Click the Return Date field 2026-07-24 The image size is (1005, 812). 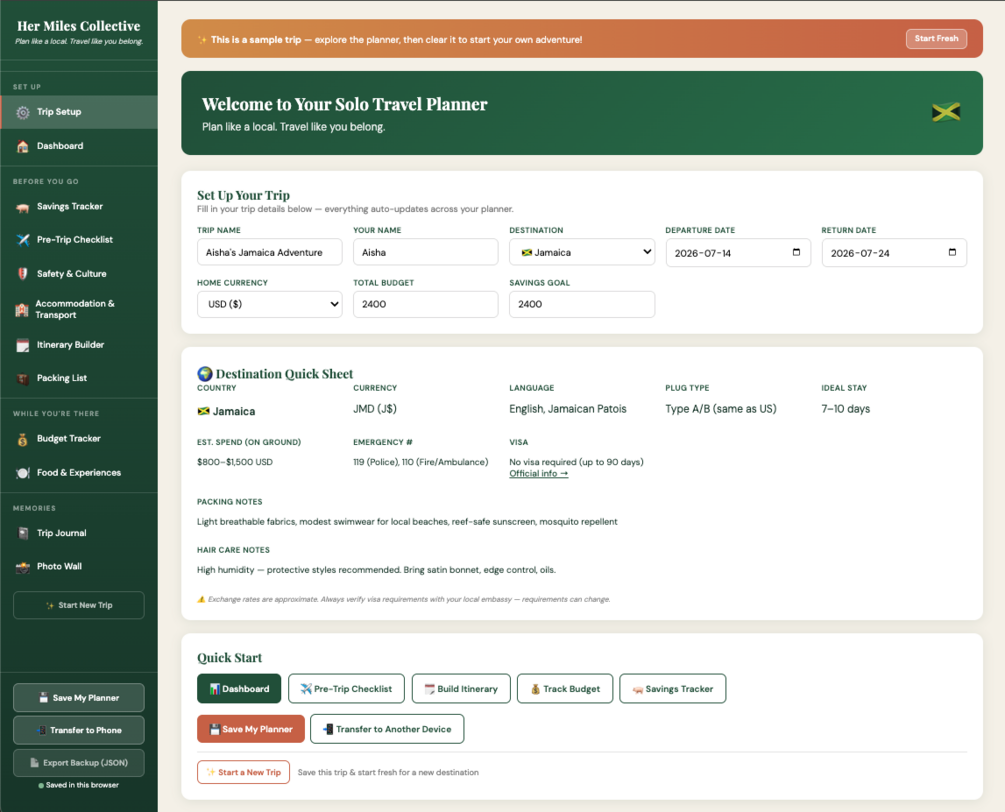point(894,253)
